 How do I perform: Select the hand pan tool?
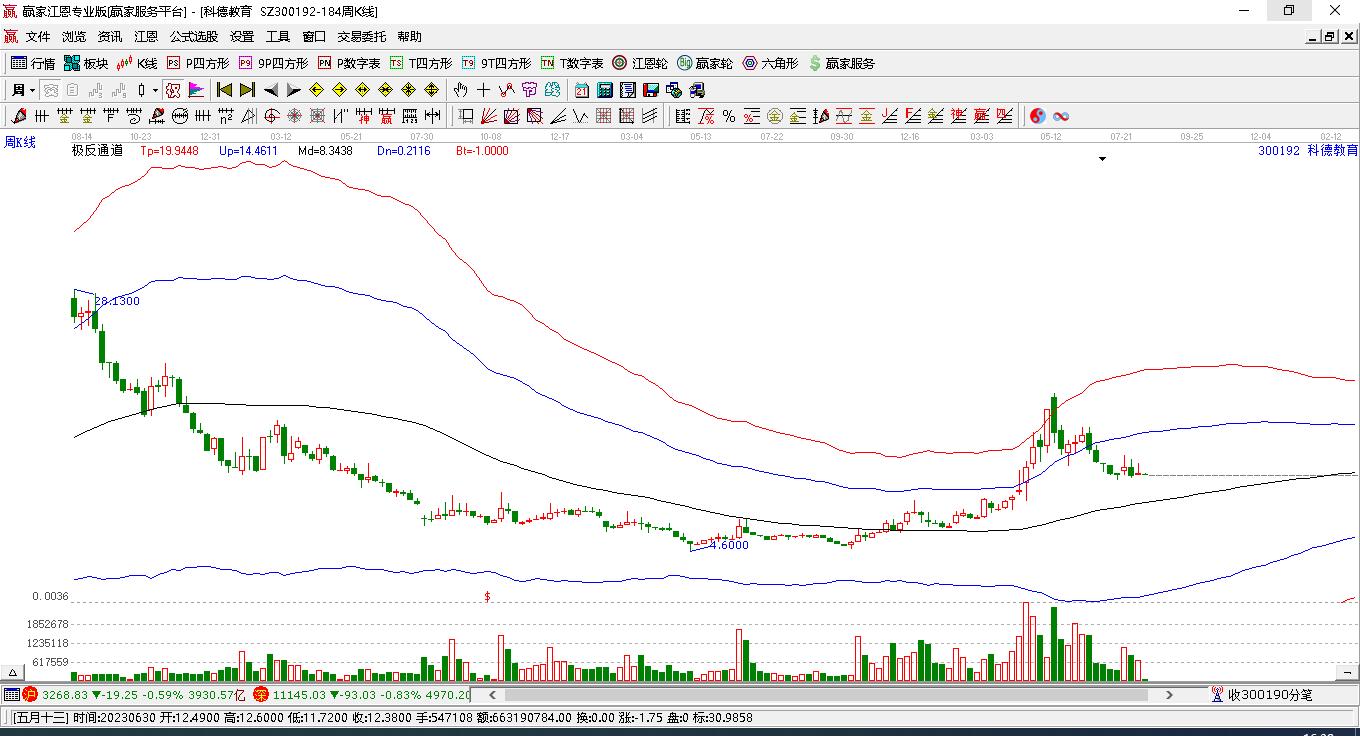461,90
